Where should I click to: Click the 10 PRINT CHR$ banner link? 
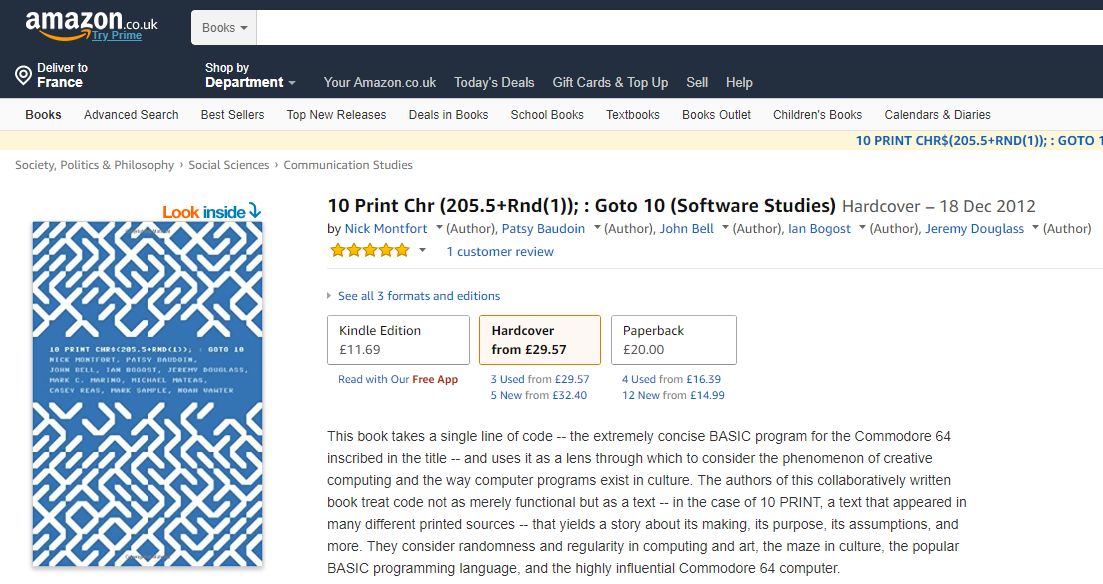tap(978, 141)
